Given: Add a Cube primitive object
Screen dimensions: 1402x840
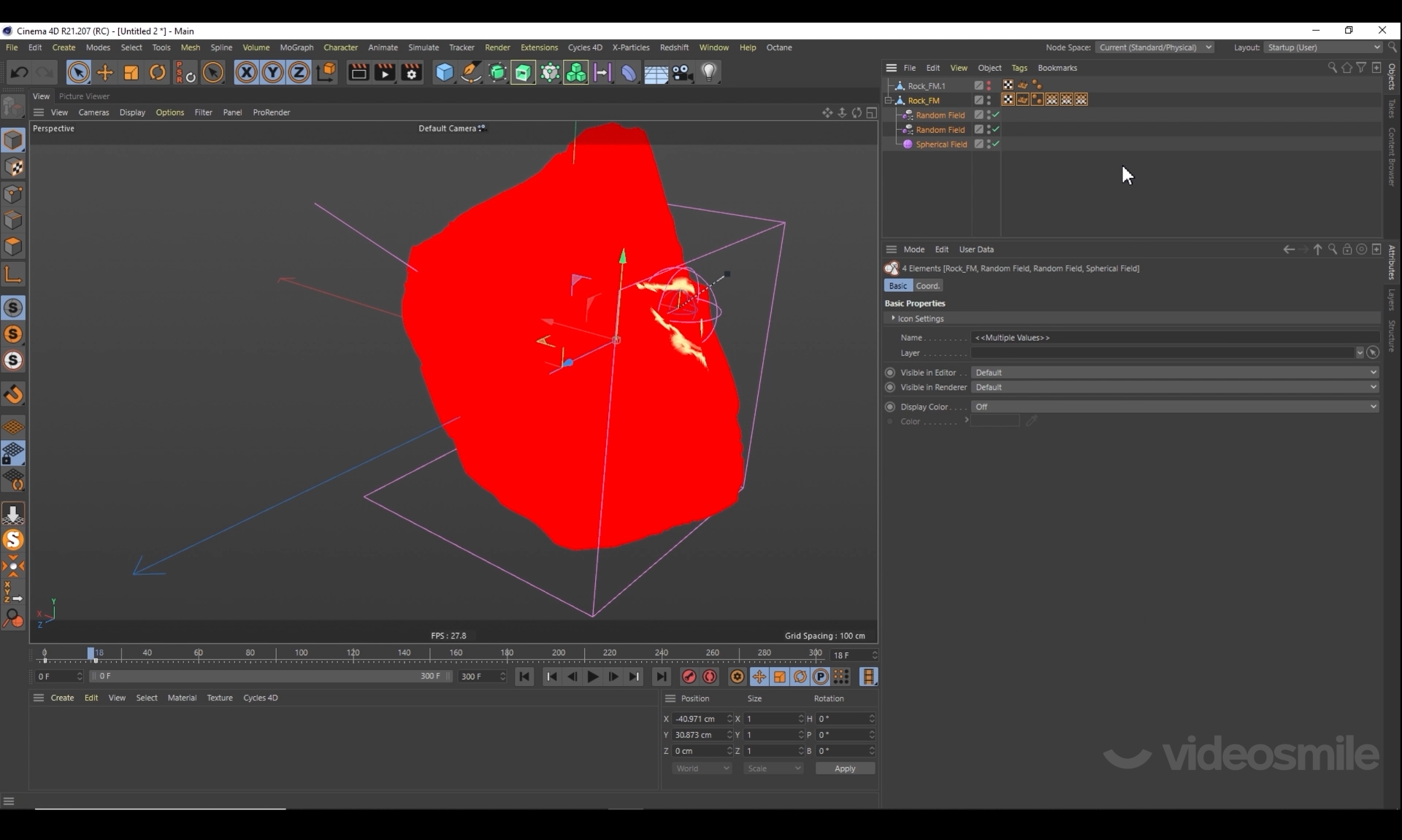Looking at the screenshot, I should tap(444, 72).
